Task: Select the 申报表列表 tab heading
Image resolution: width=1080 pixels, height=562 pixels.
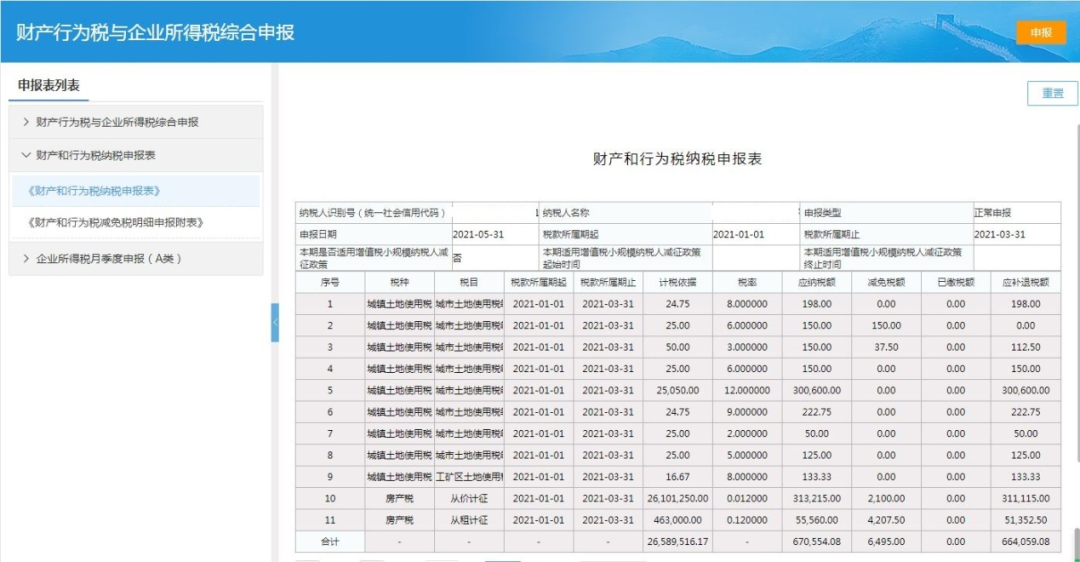Action: pos(49,85)
